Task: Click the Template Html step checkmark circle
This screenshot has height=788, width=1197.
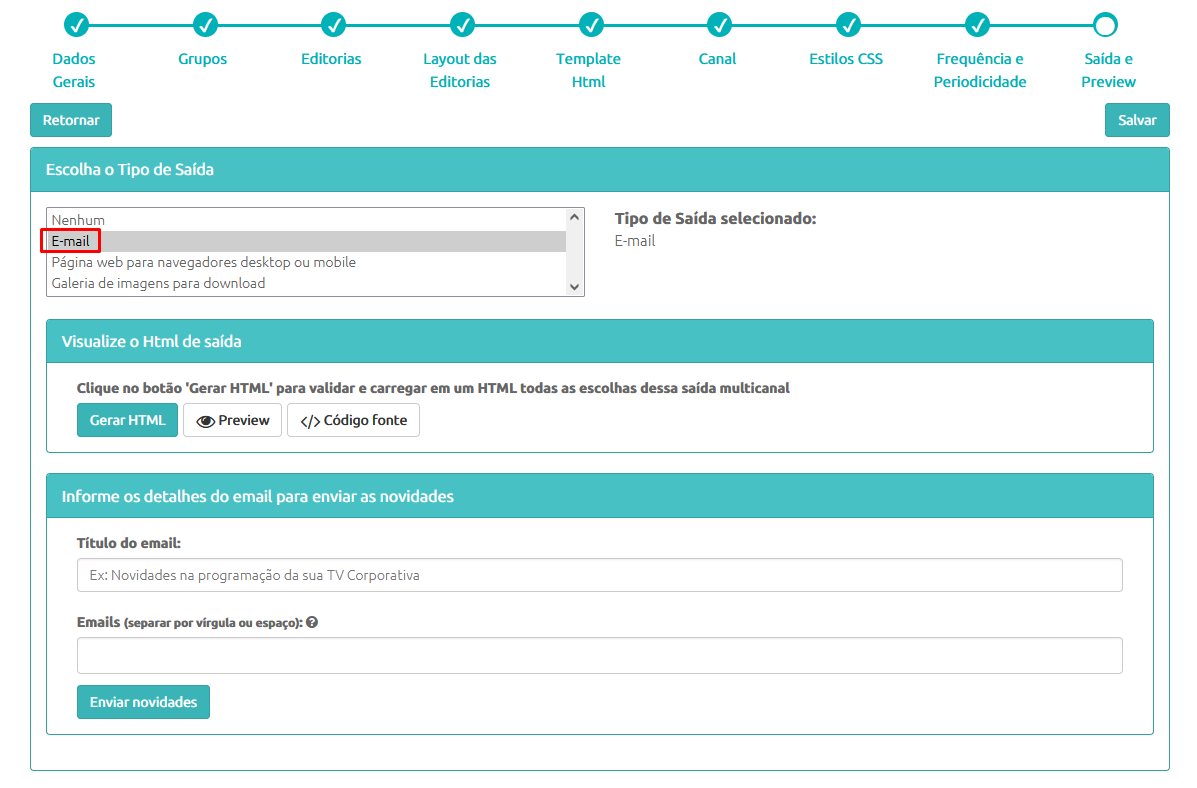Action: click(x=591, y=25)
